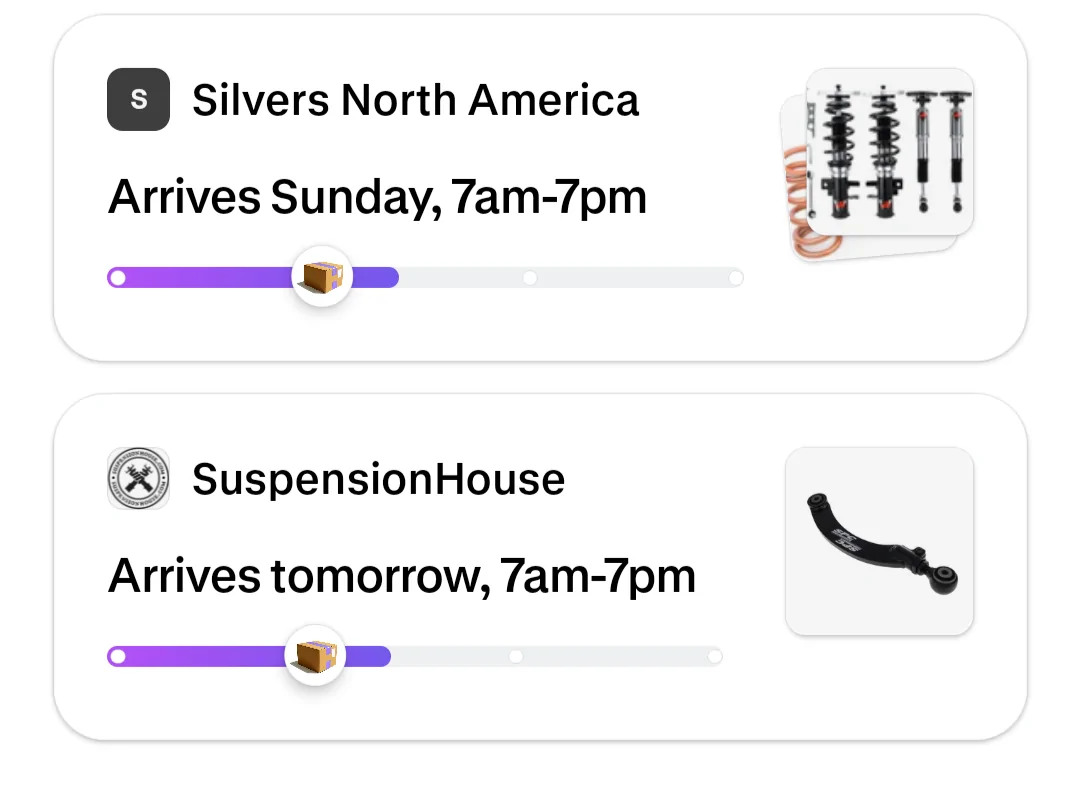Click the SuspensionHouse circular logo icon
The image size is (1080, 791).
138,478
